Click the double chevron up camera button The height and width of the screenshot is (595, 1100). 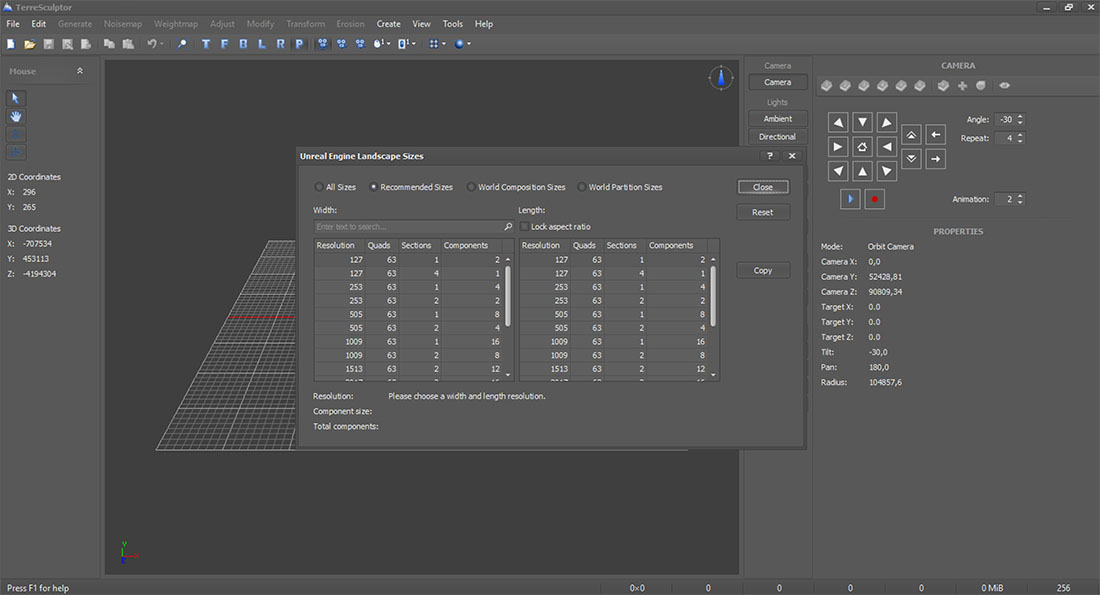(x=911, y=134)
